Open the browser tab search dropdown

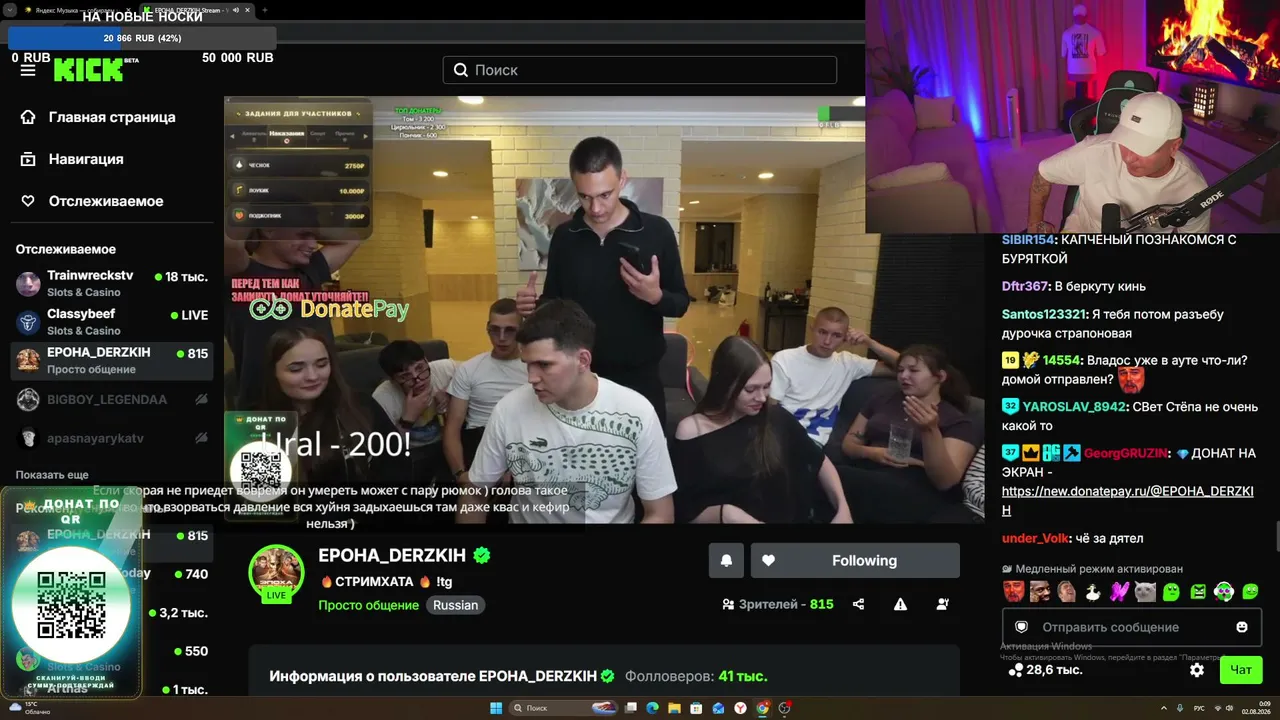(10, 10)
